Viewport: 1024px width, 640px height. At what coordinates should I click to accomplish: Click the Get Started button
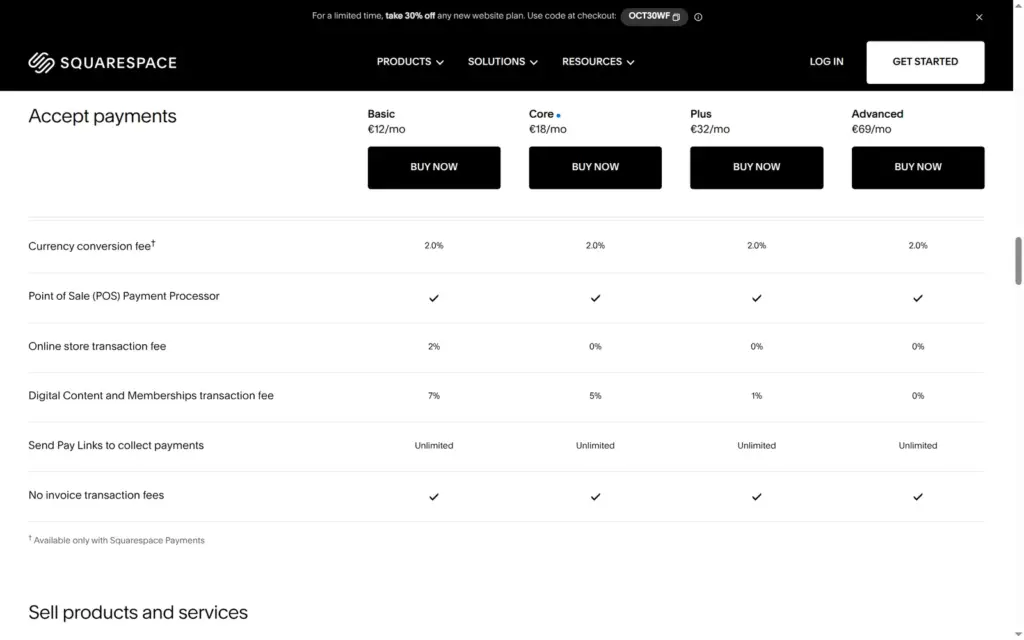pos(925,62)
